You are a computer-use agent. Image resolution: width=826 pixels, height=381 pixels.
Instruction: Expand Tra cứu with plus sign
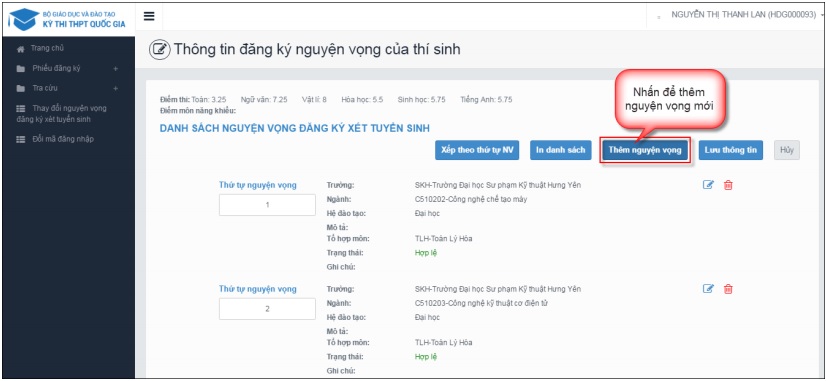[x=115, y=88]
